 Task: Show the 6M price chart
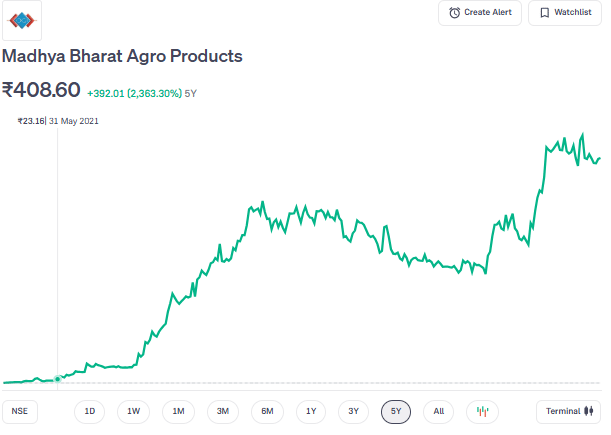click(x=267, y=411)
